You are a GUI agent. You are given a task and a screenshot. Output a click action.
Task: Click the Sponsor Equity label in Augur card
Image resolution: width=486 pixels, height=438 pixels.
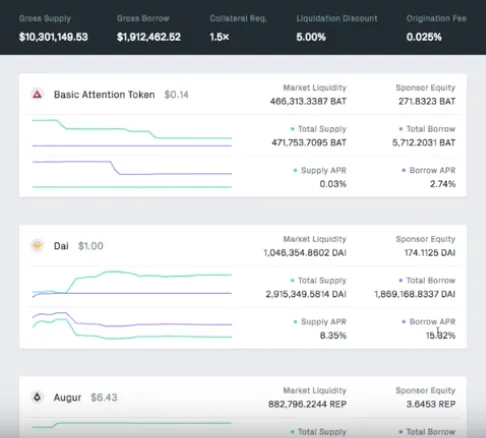[x=425, y=390]
